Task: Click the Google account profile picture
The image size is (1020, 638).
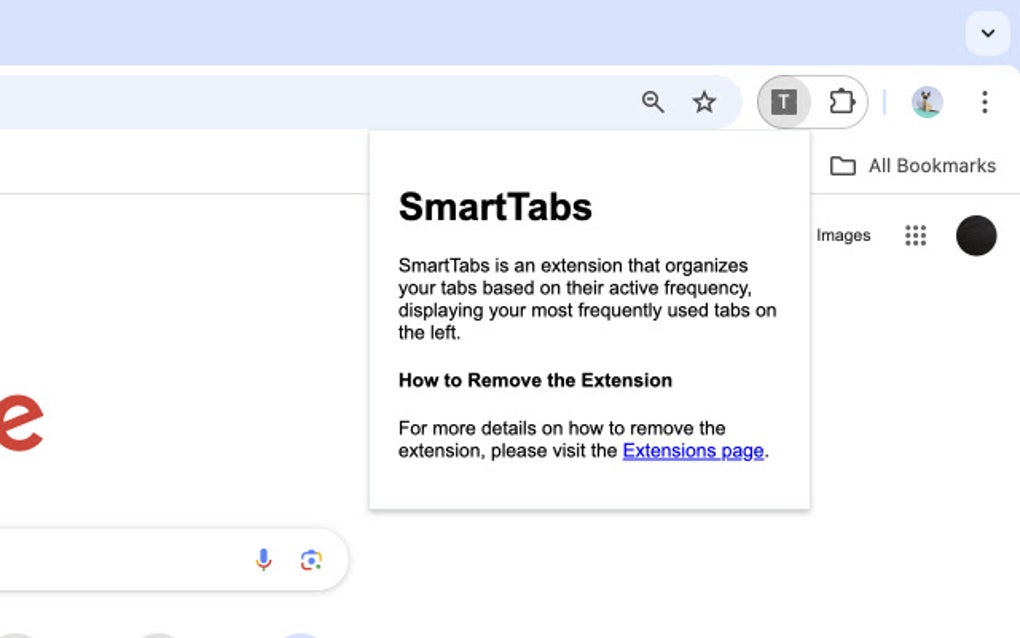Action: click(x=976, y=235)
